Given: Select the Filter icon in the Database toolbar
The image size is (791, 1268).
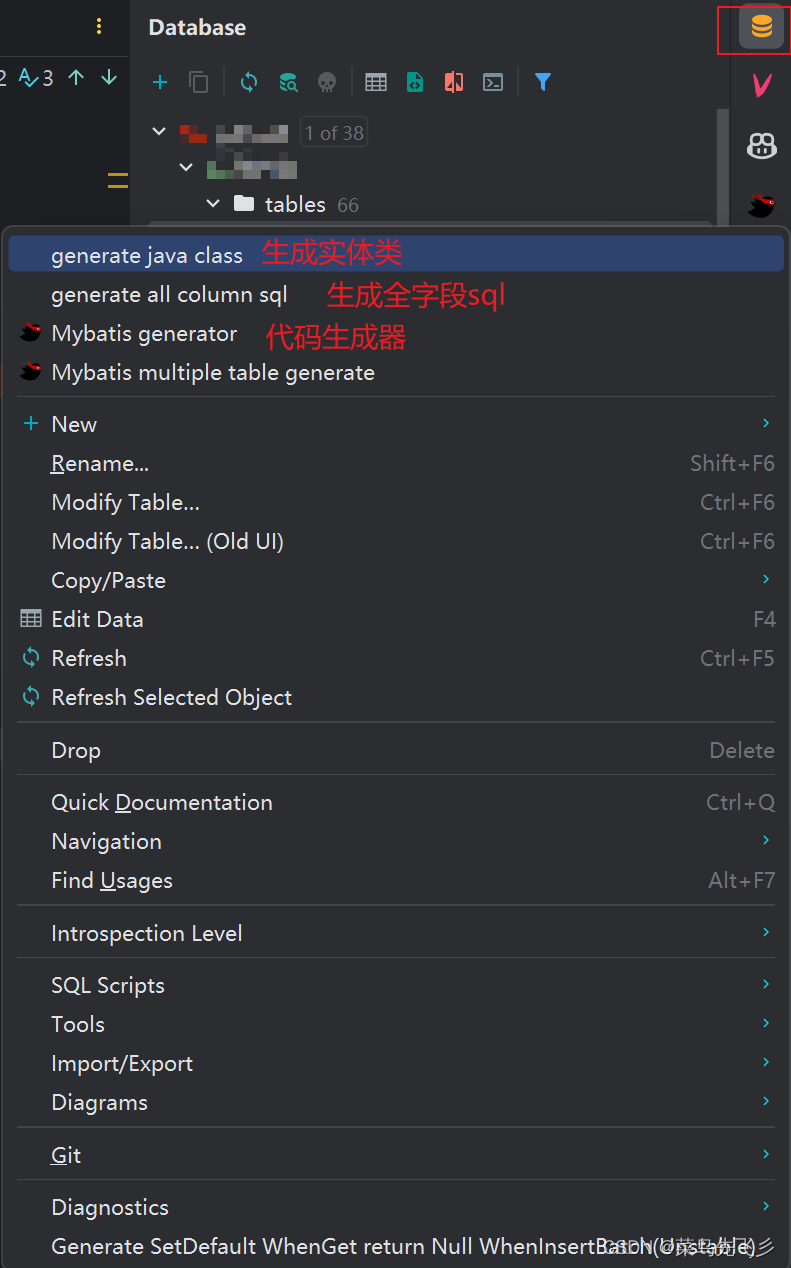Looking at the screenshot, I should pyautogui.click(x=542, y=82).
